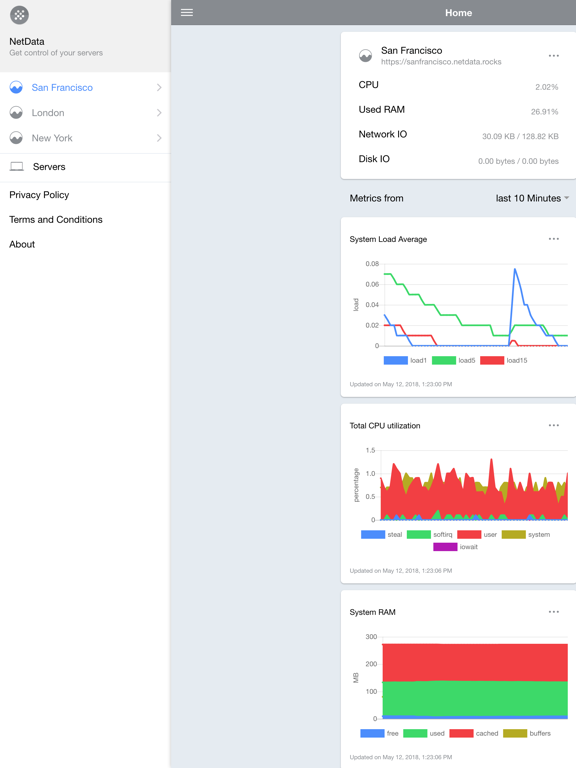576x768 pixels.
Task: Click the Metrics from label
Action: 377,198
